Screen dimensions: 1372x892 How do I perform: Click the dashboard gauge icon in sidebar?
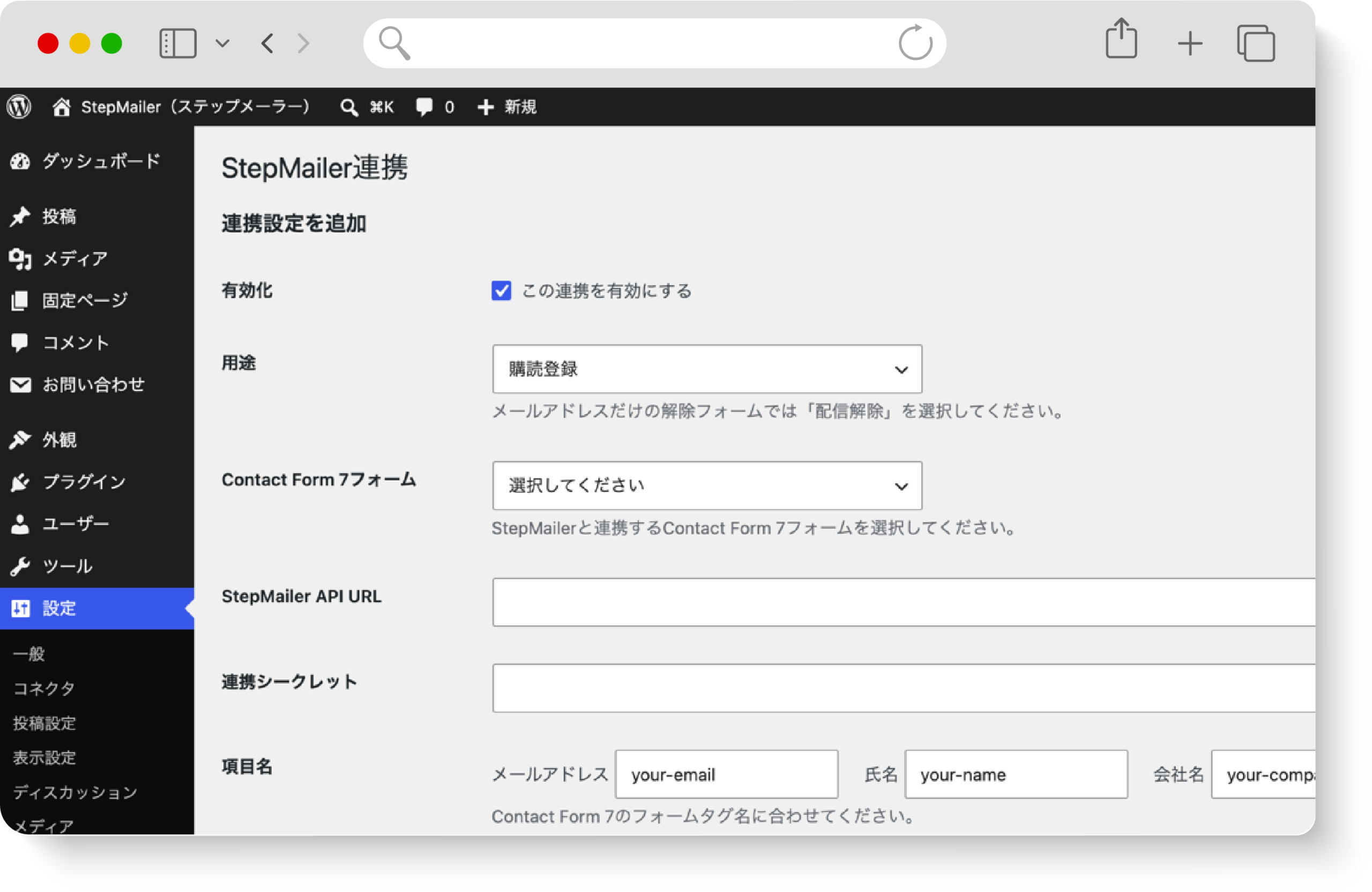click(20, 161)
